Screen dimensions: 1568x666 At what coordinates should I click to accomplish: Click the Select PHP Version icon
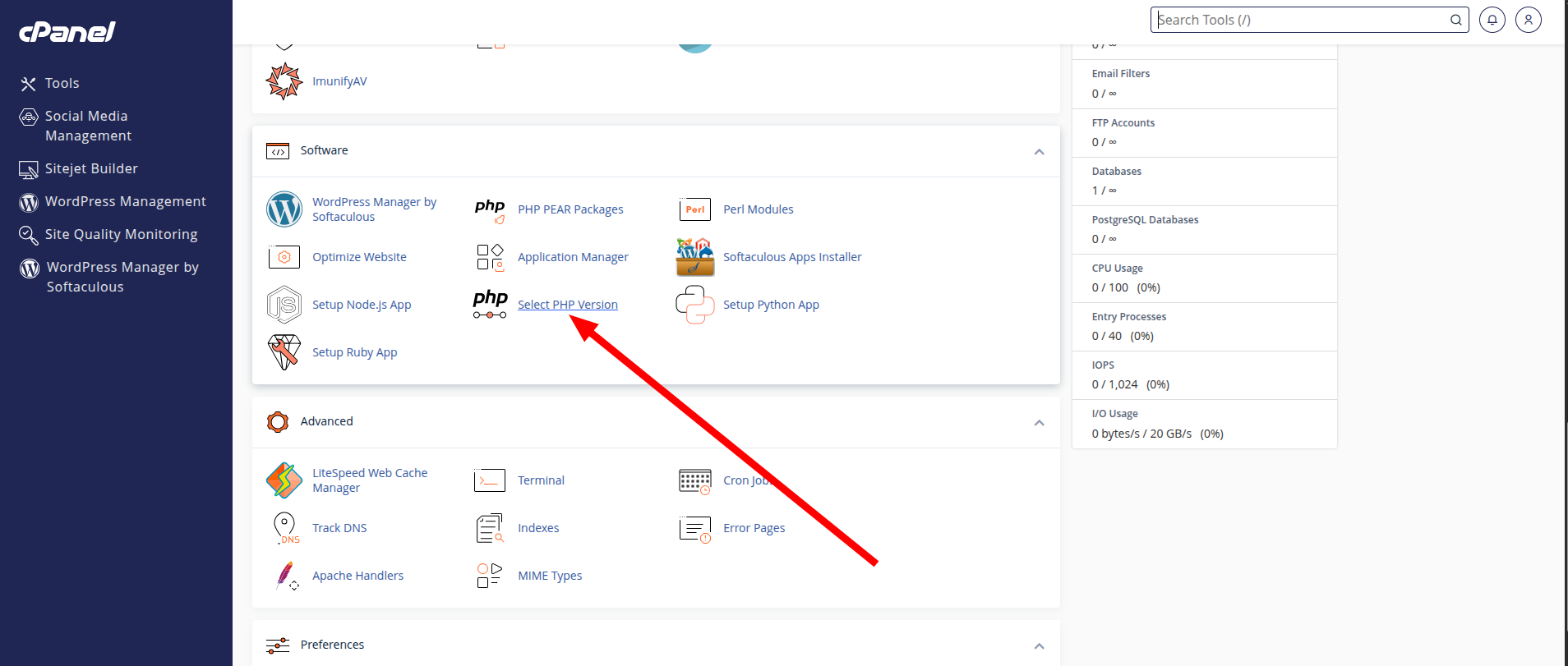pyautogui.click(x=490, y=305)
